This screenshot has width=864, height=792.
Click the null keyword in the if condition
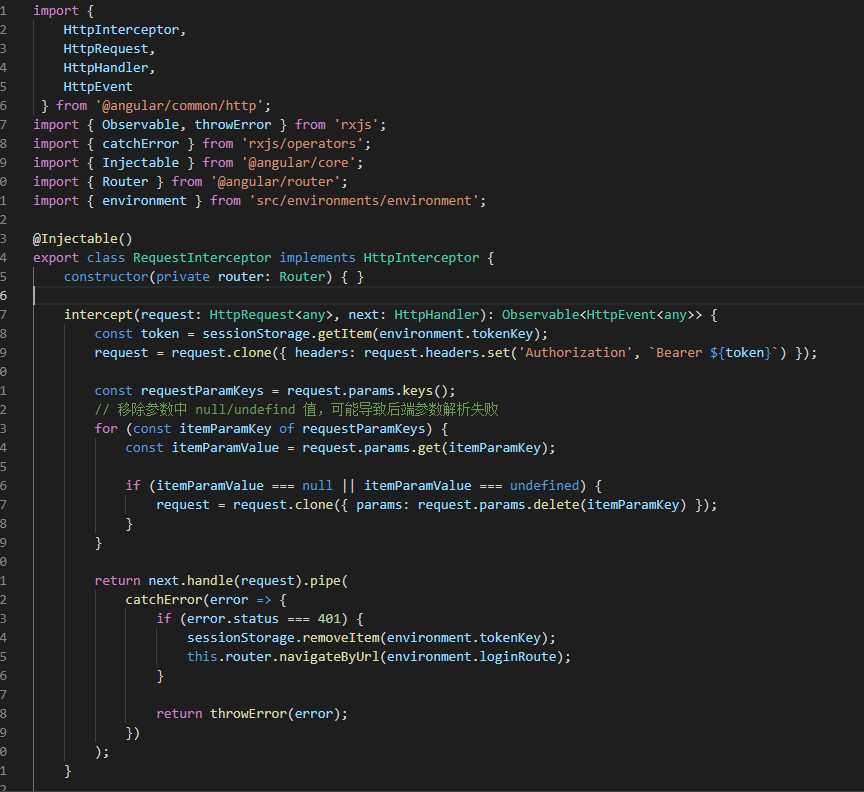(x=317, y=486)
